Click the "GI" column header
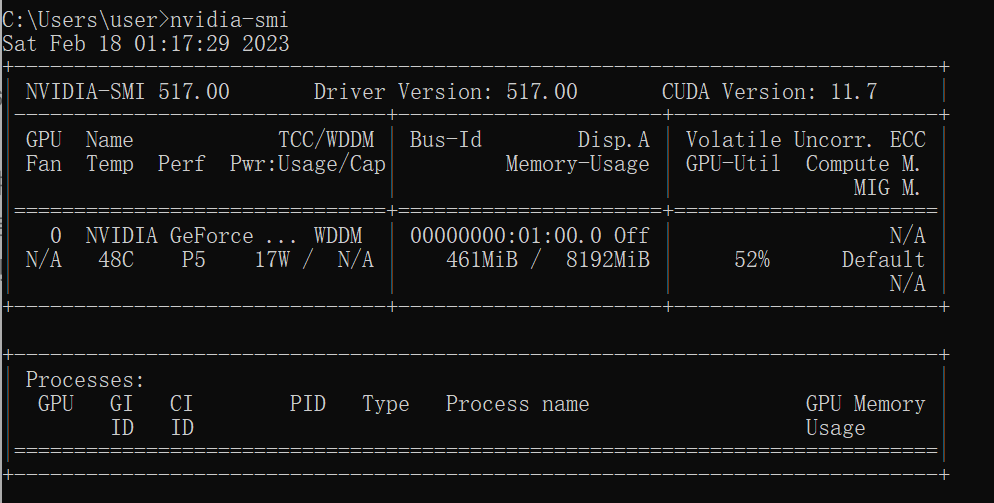 [122, 404]
